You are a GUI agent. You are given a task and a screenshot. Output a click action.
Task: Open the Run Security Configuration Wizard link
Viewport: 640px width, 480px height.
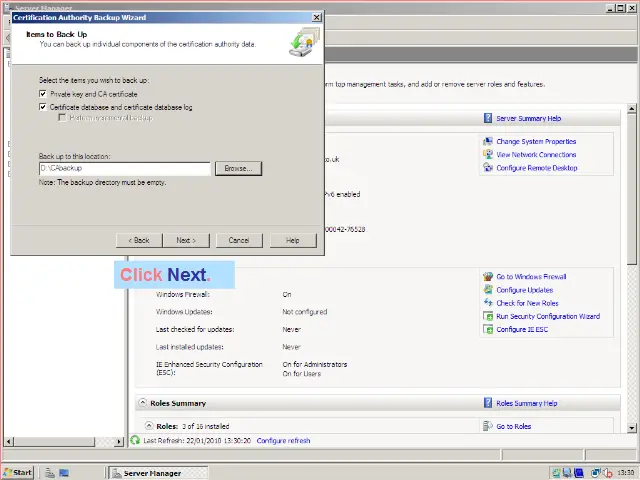coord(548,316)
